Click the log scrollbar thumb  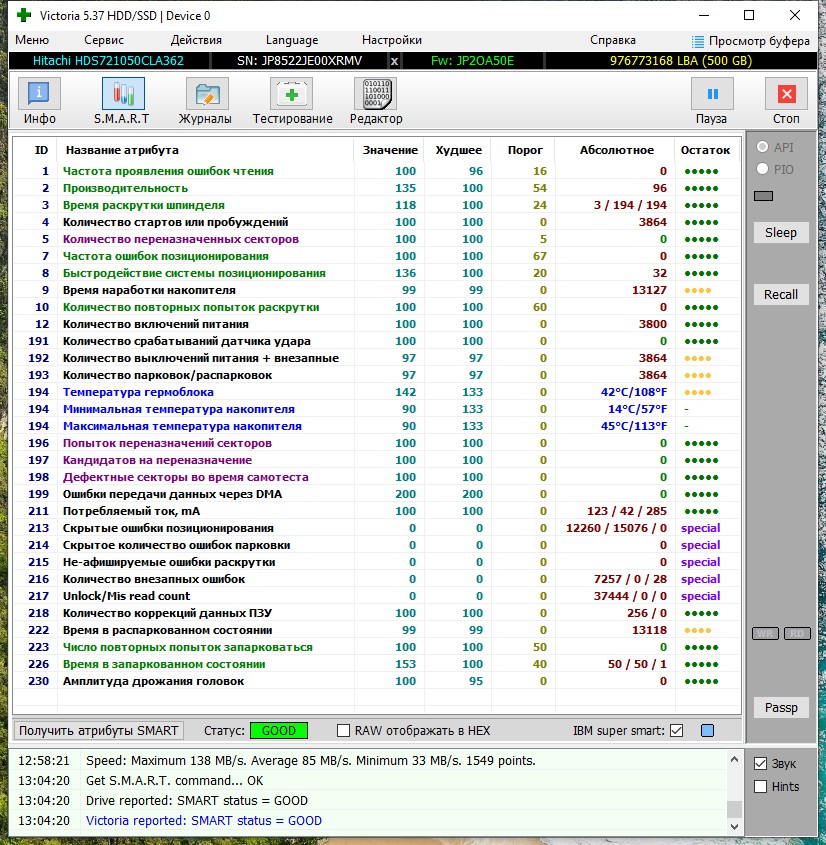pos(734,809)
